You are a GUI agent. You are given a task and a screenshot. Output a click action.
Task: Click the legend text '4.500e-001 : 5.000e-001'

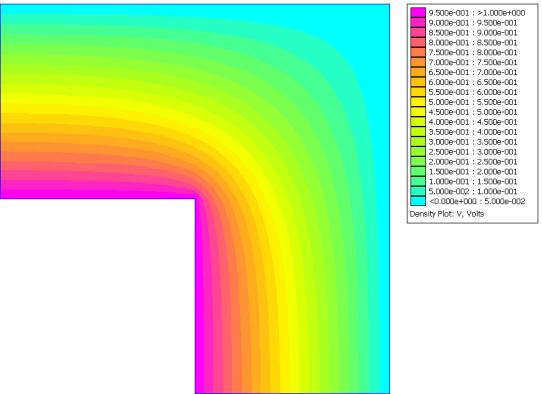(473, 112)
